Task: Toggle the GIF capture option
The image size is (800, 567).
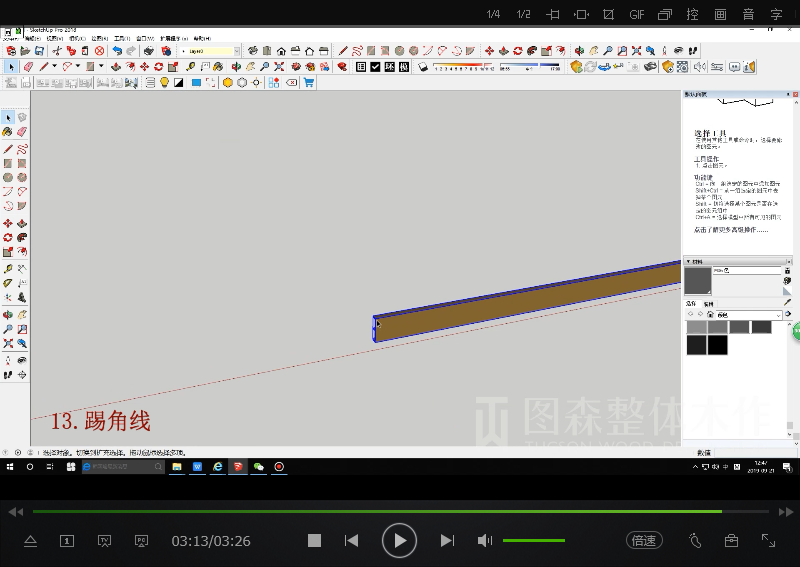Action: coord(637,14)
